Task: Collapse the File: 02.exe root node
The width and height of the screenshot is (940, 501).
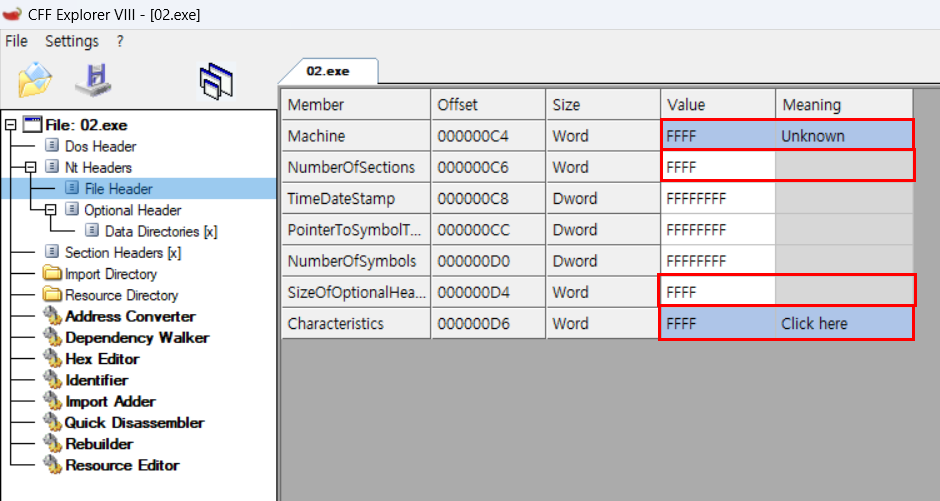Action: coord(10,125)
